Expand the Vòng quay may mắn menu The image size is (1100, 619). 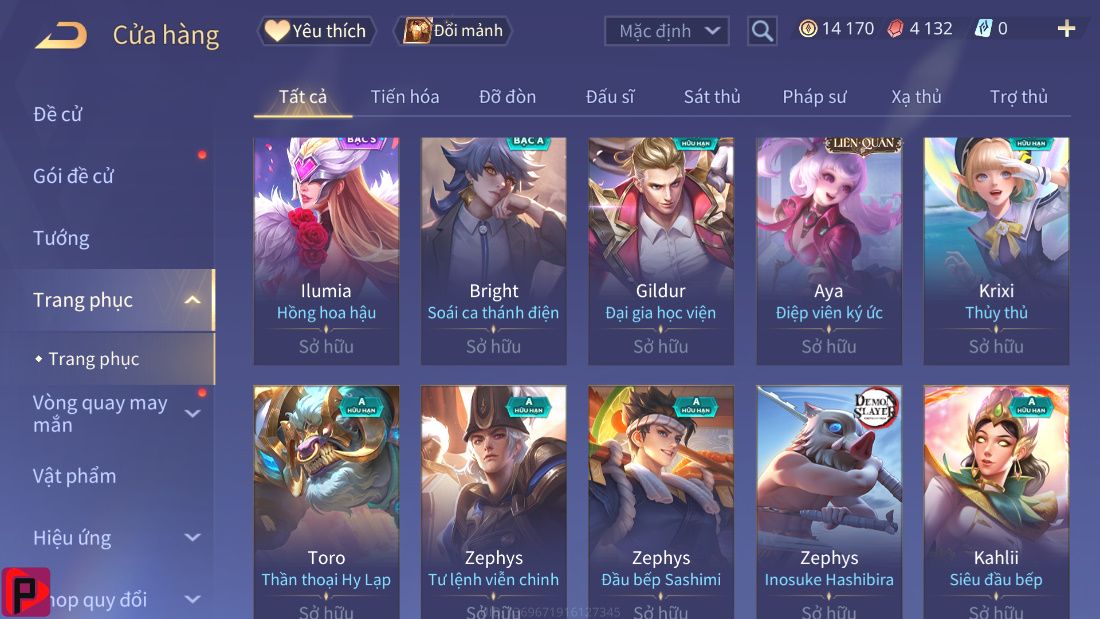pos(192,413)
